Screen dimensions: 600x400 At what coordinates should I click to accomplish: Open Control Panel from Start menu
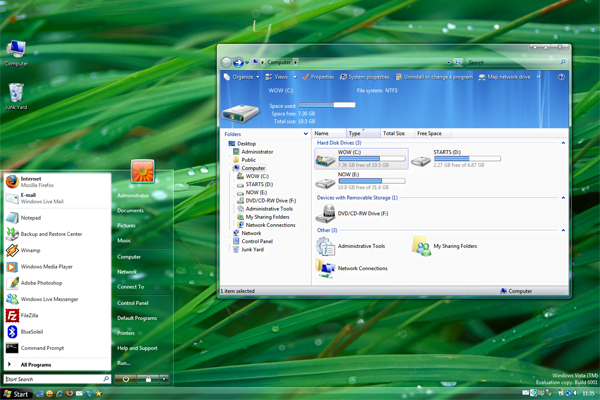pos(132,303)
